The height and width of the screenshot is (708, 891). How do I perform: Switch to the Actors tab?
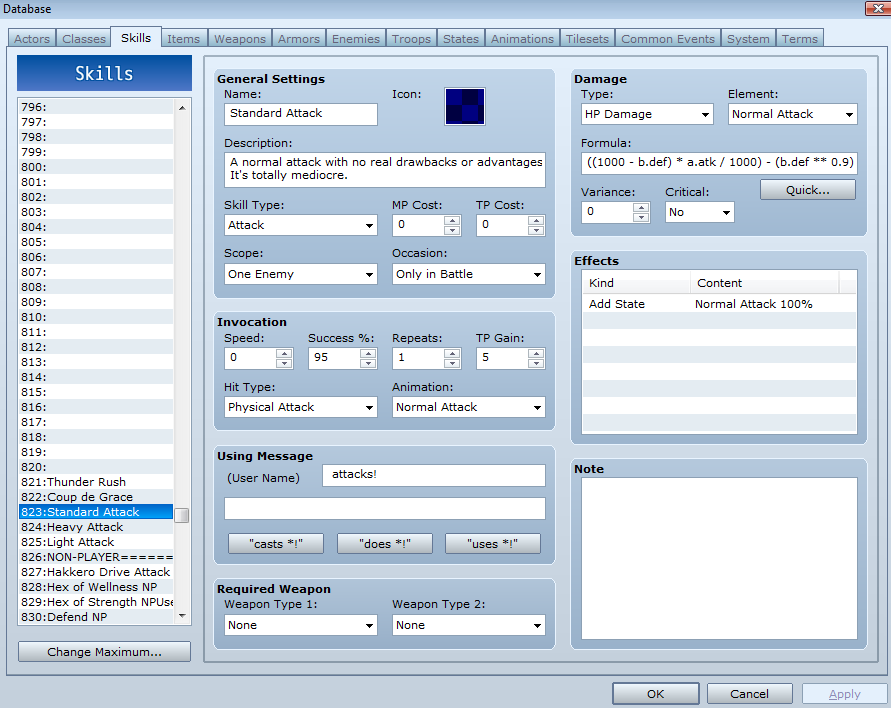coord(32,39)
